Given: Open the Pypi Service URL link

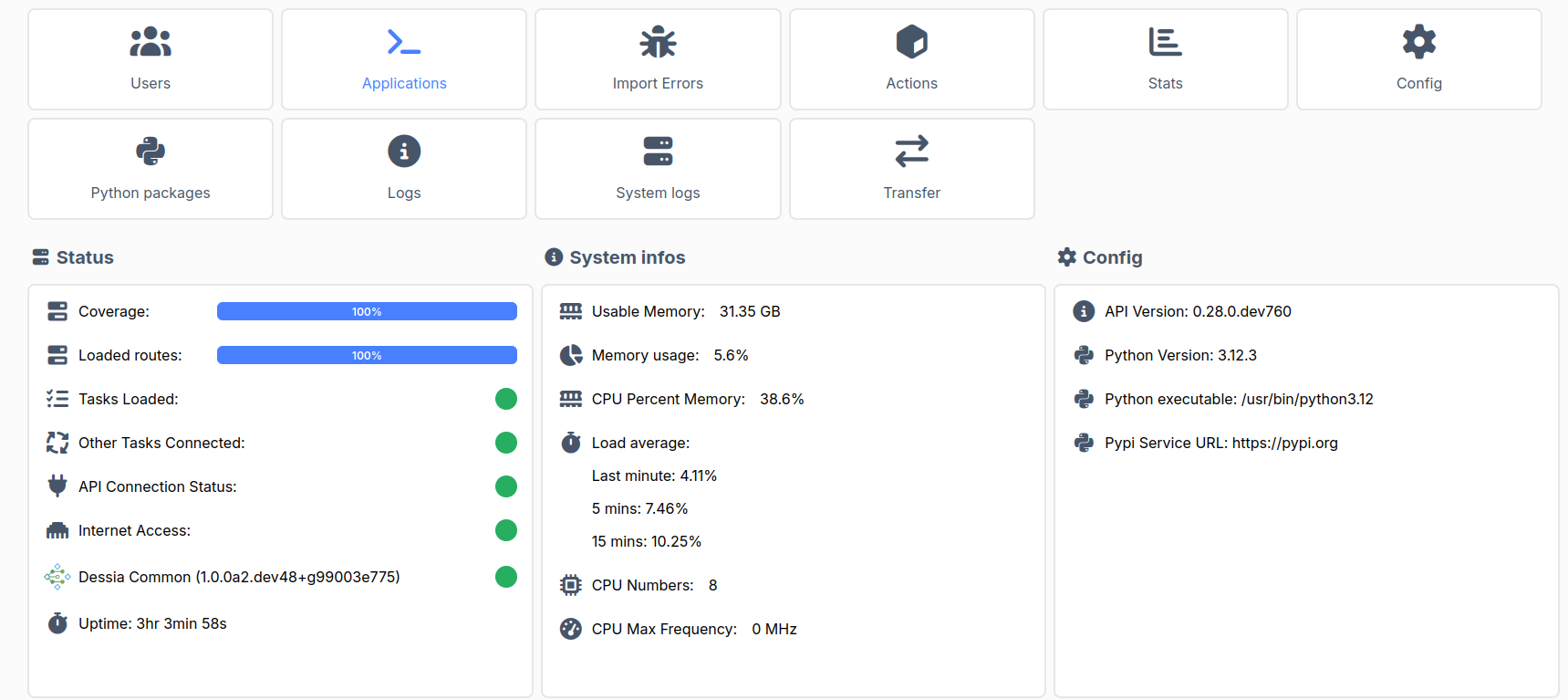Looking at the screenshot, I should coord(1284,443).
